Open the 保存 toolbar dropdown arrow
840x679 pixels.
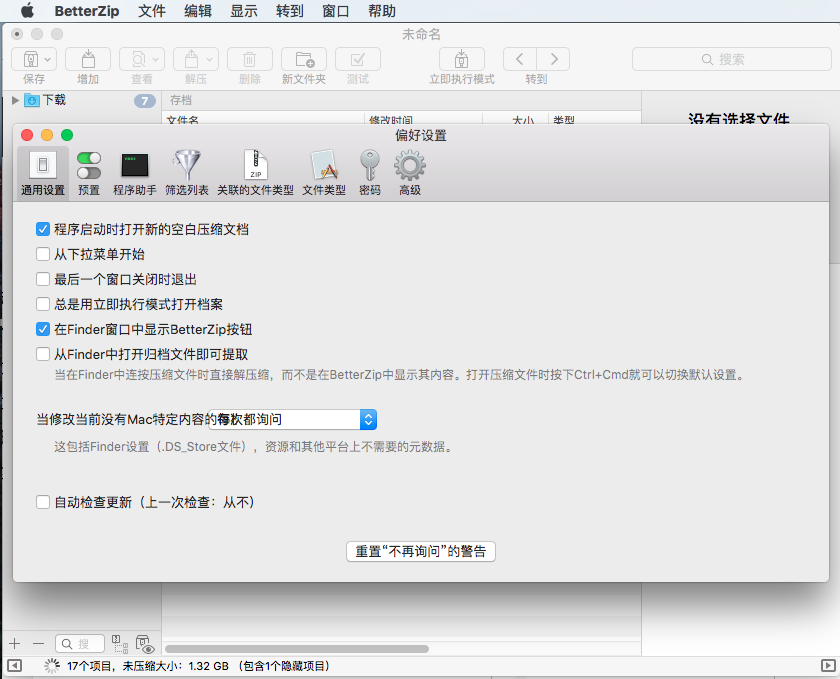point(48,59)
